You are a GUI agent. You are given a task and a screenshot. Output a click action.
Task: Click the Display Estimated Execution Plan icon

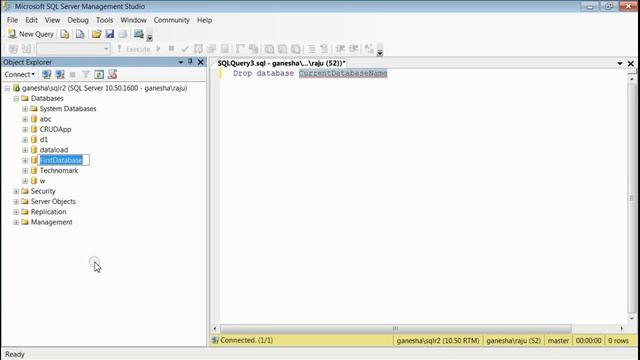198,49
